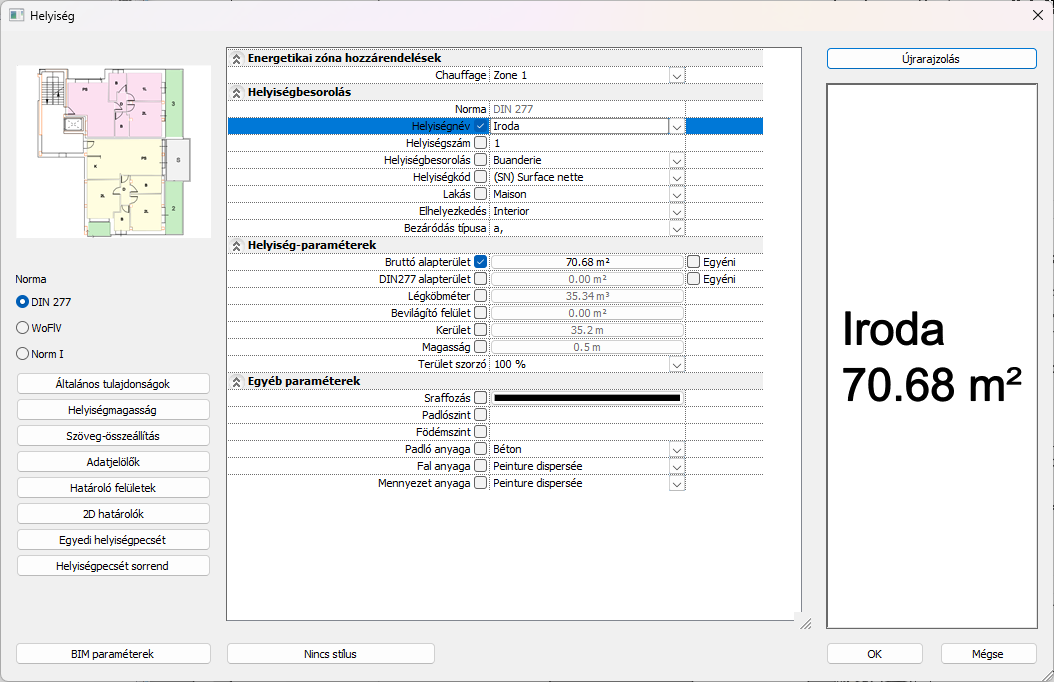This screenshot has height=682, width=1054.
Task: Open the BIM paraméterek settings
Action: pyautogui.click(x=113, y=654)
